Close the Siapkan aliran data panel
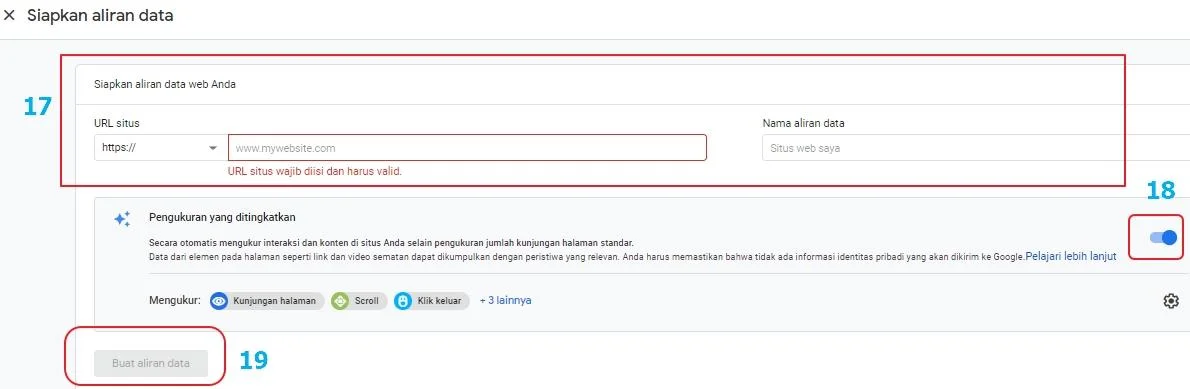Viewport: 1190px width, 389px height. pyautogui.click(x=10, y=15)
